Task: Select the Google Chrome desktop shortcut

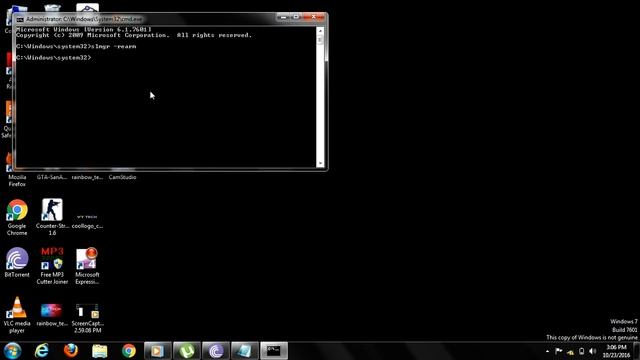Action: pyautogui.click(x=17, y=217)
